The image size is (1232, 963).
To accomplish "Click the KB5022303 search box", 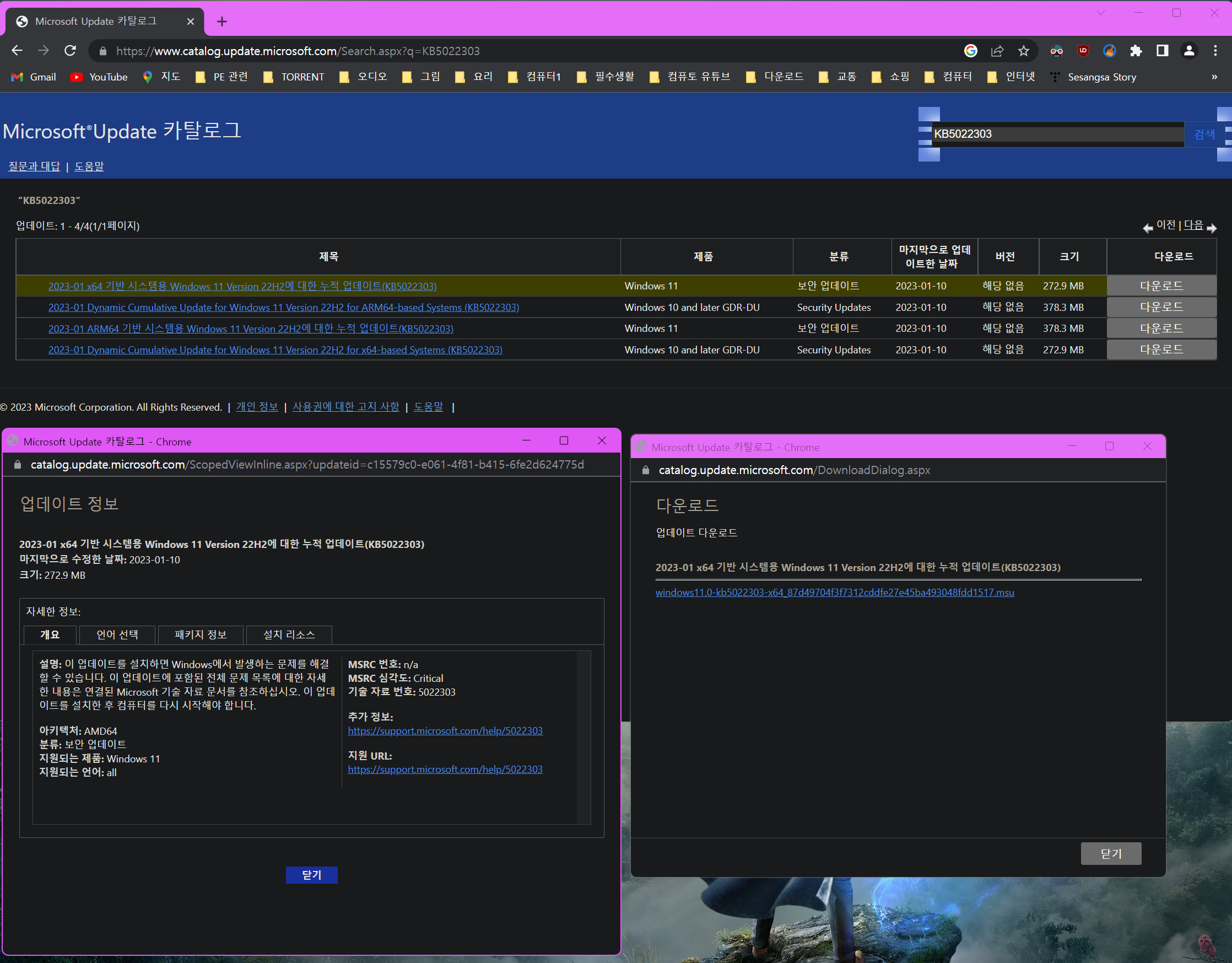I will pos(1057,134).
